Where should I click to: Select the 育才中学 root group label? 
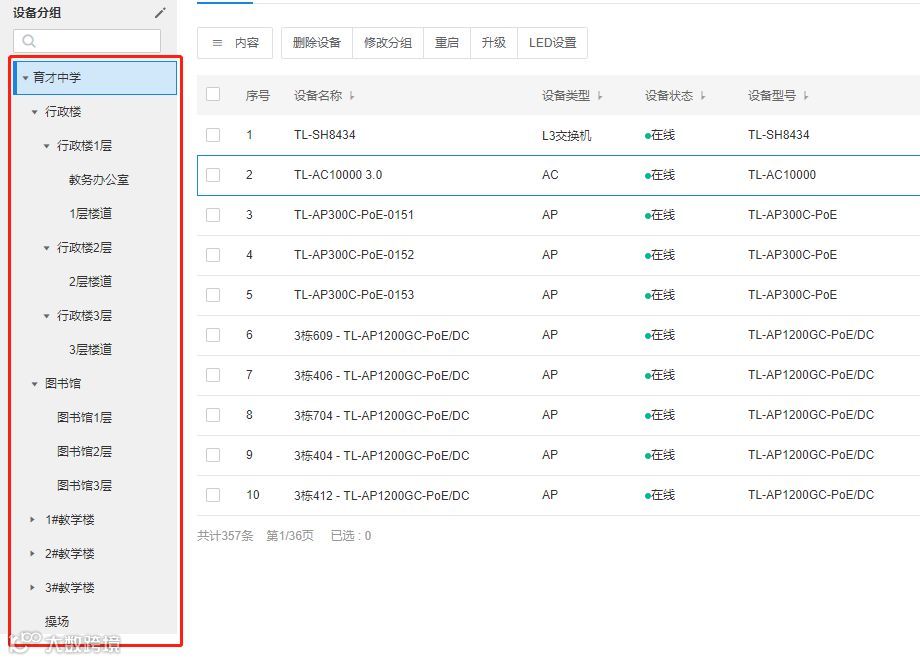tap(57, 77)
